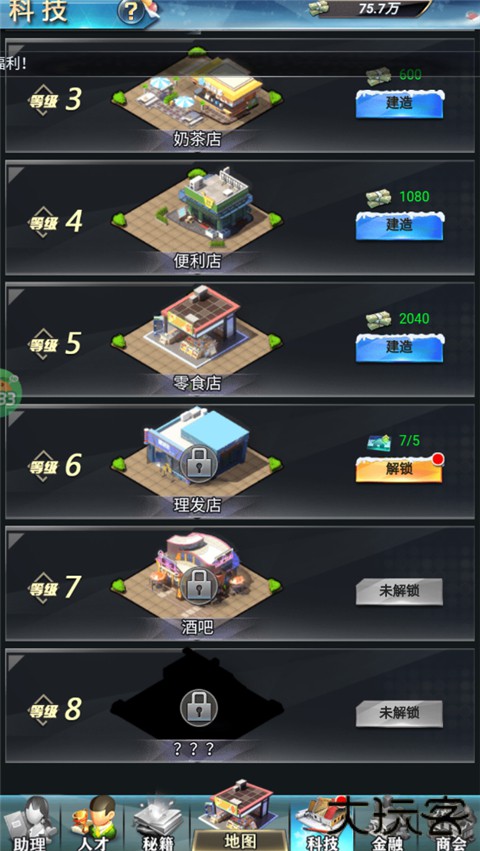The image size is (480, 851).
Task: Click the 未解锁 button for 酒吧
Action: click(399, 592)
